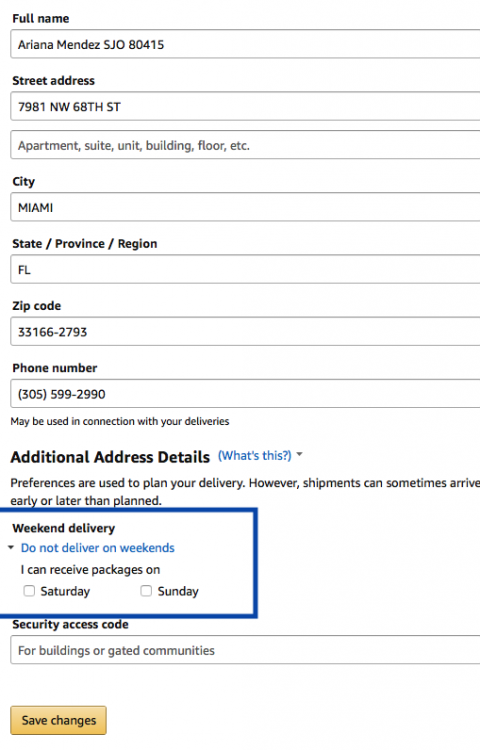
Task: Click into the City field showing MIAMI
Action: 245,207
